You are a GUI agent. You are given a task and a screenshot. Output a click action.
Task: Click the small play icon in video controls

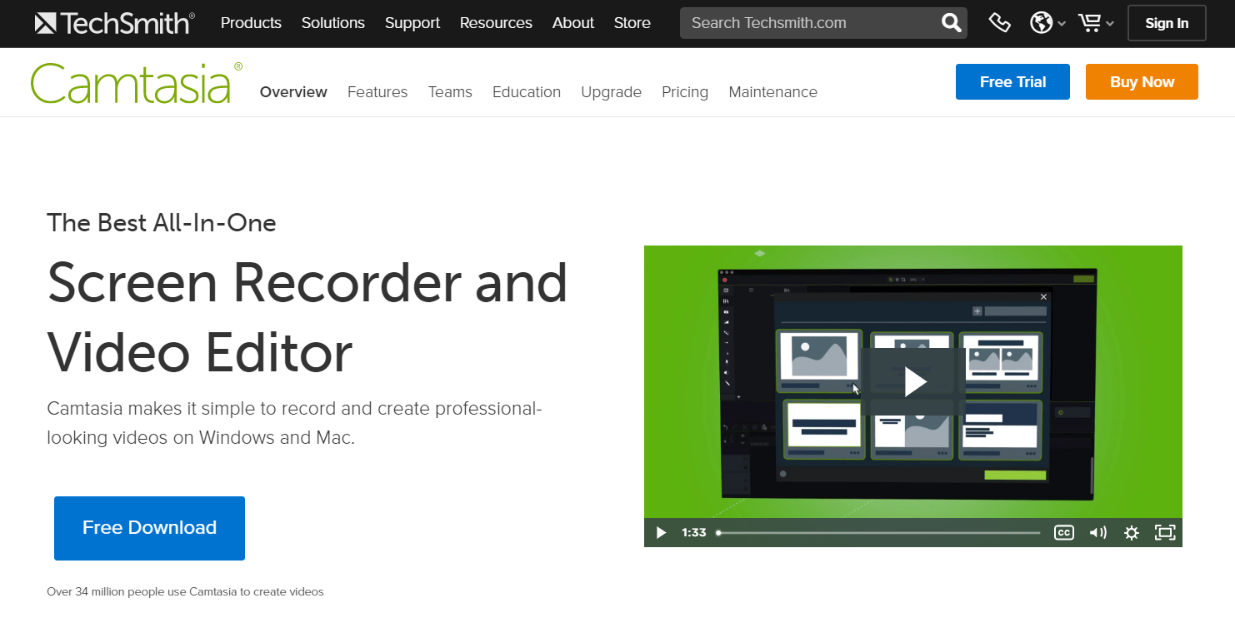point(660,533)
